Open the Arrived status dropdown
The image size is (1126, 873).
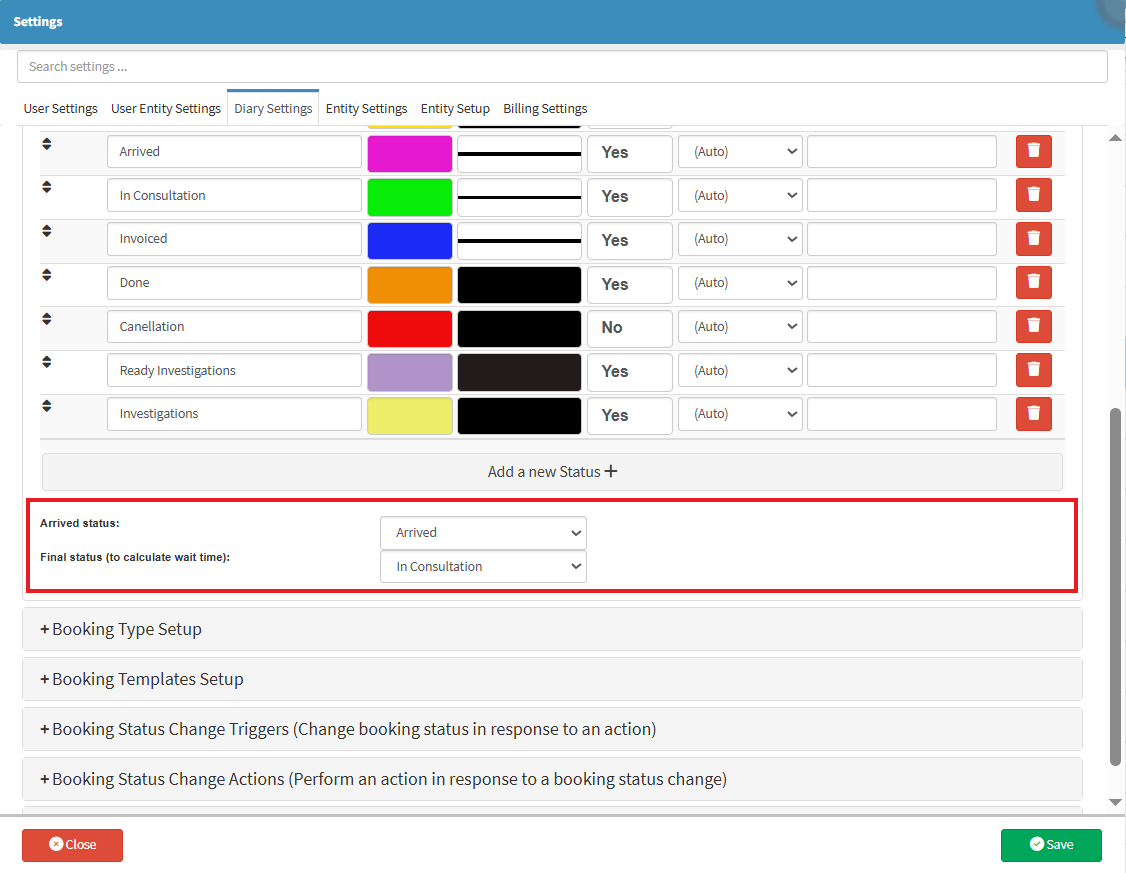tap(483, 533)
